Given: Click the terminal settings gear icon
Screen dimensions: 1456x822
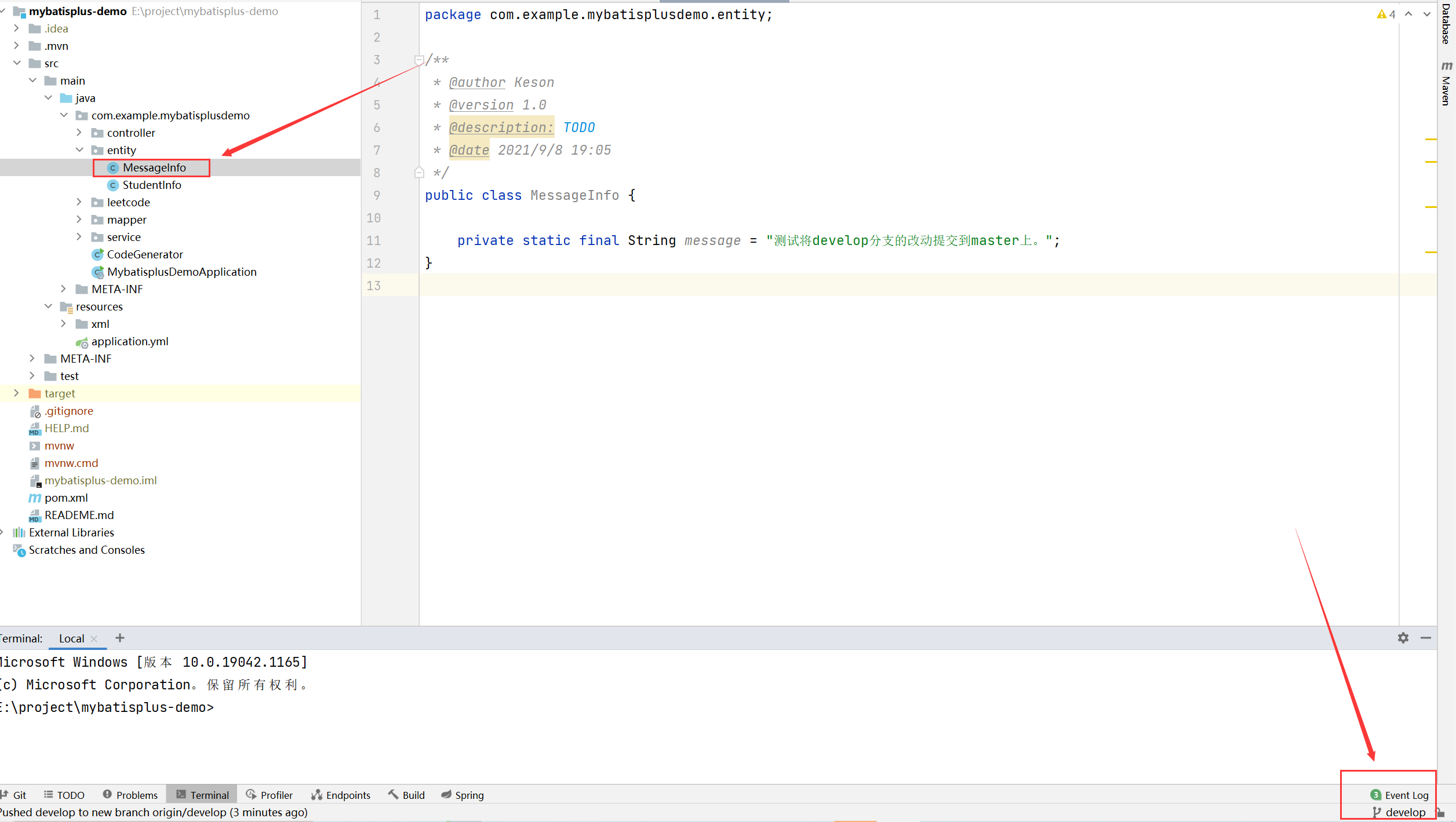Looking at the screenshot, I should [x=1403, y=639].
